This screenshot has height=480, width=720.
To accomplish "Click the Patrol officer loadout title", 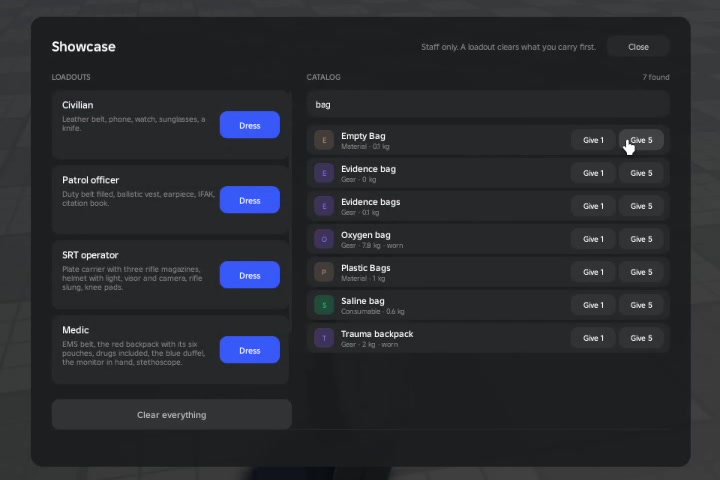I will click(90, 180).
